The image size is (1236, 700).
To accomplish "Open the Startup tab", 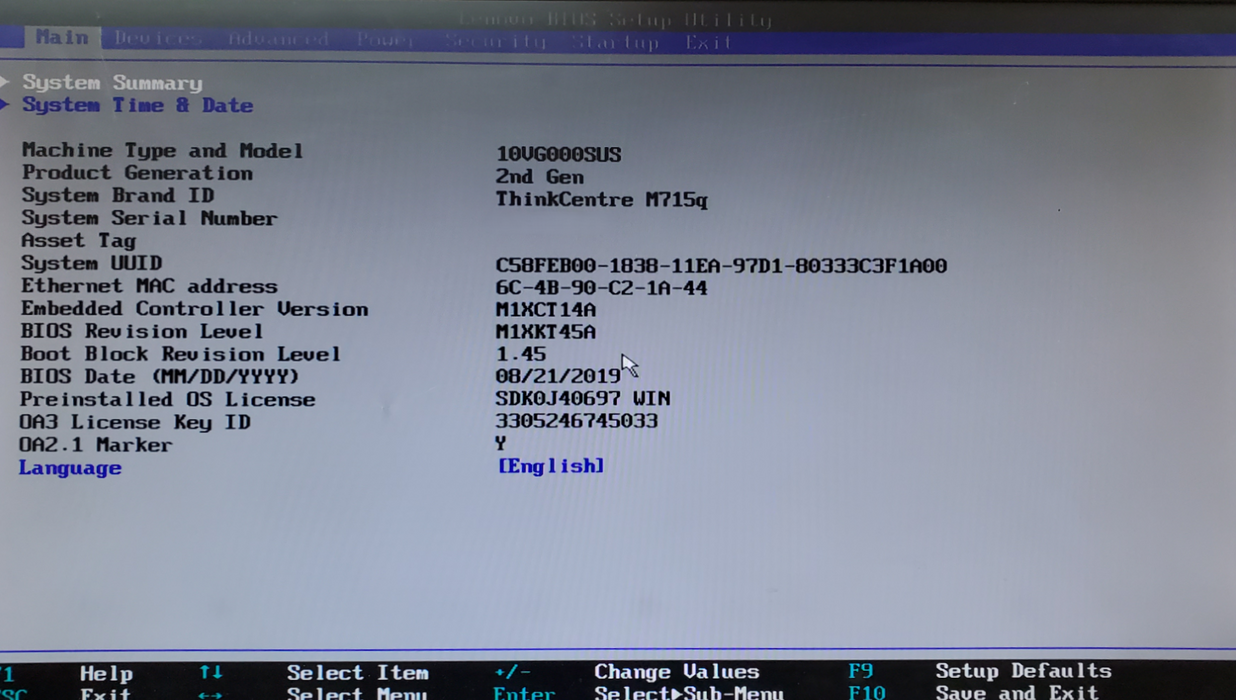I will pos(616,42).
